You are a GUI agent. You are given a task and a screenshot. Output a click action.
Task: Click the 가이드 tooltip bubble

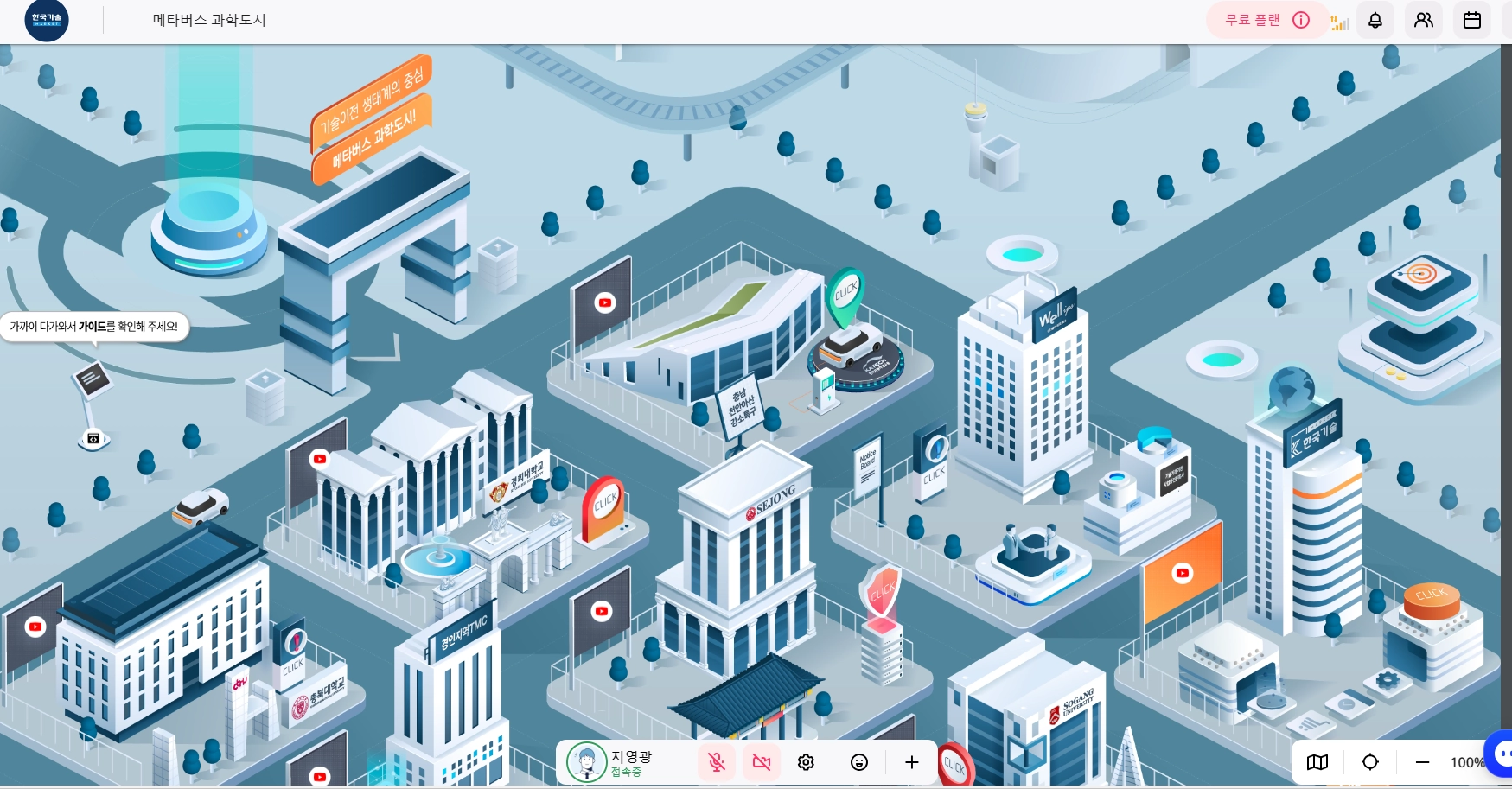coord(94,327)
